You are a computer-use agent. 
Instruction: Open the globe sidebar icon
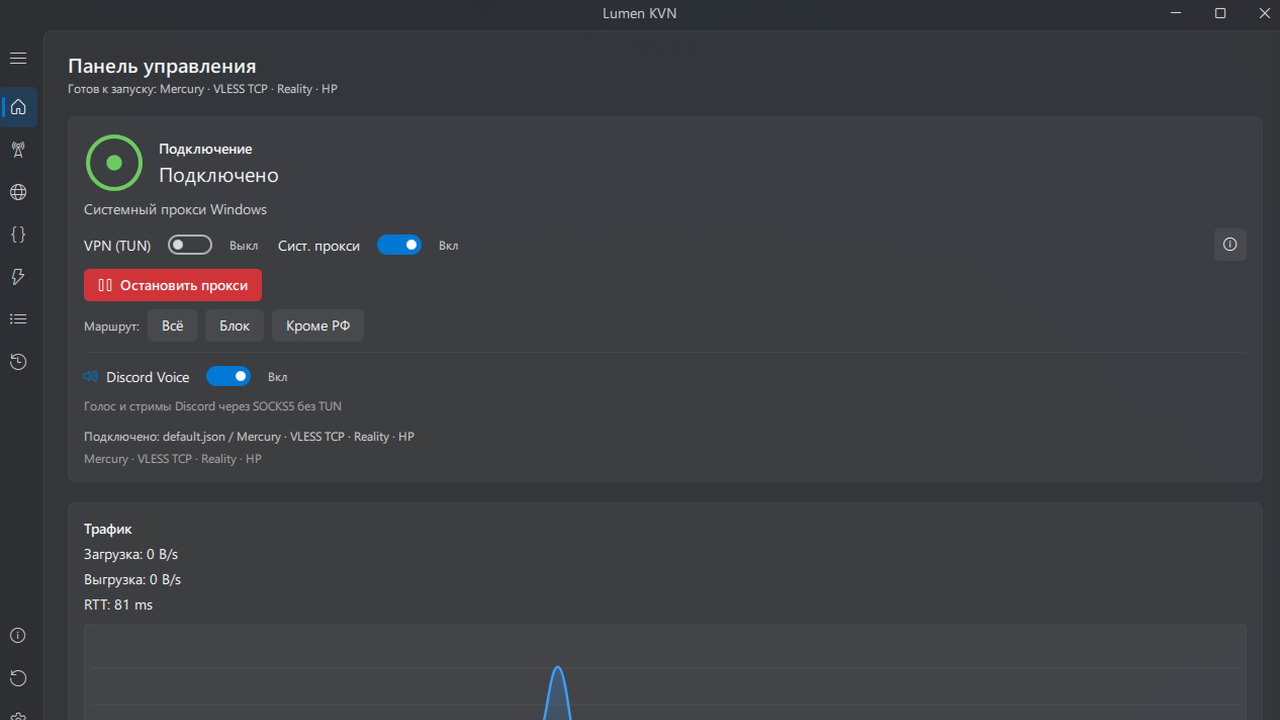18,192
